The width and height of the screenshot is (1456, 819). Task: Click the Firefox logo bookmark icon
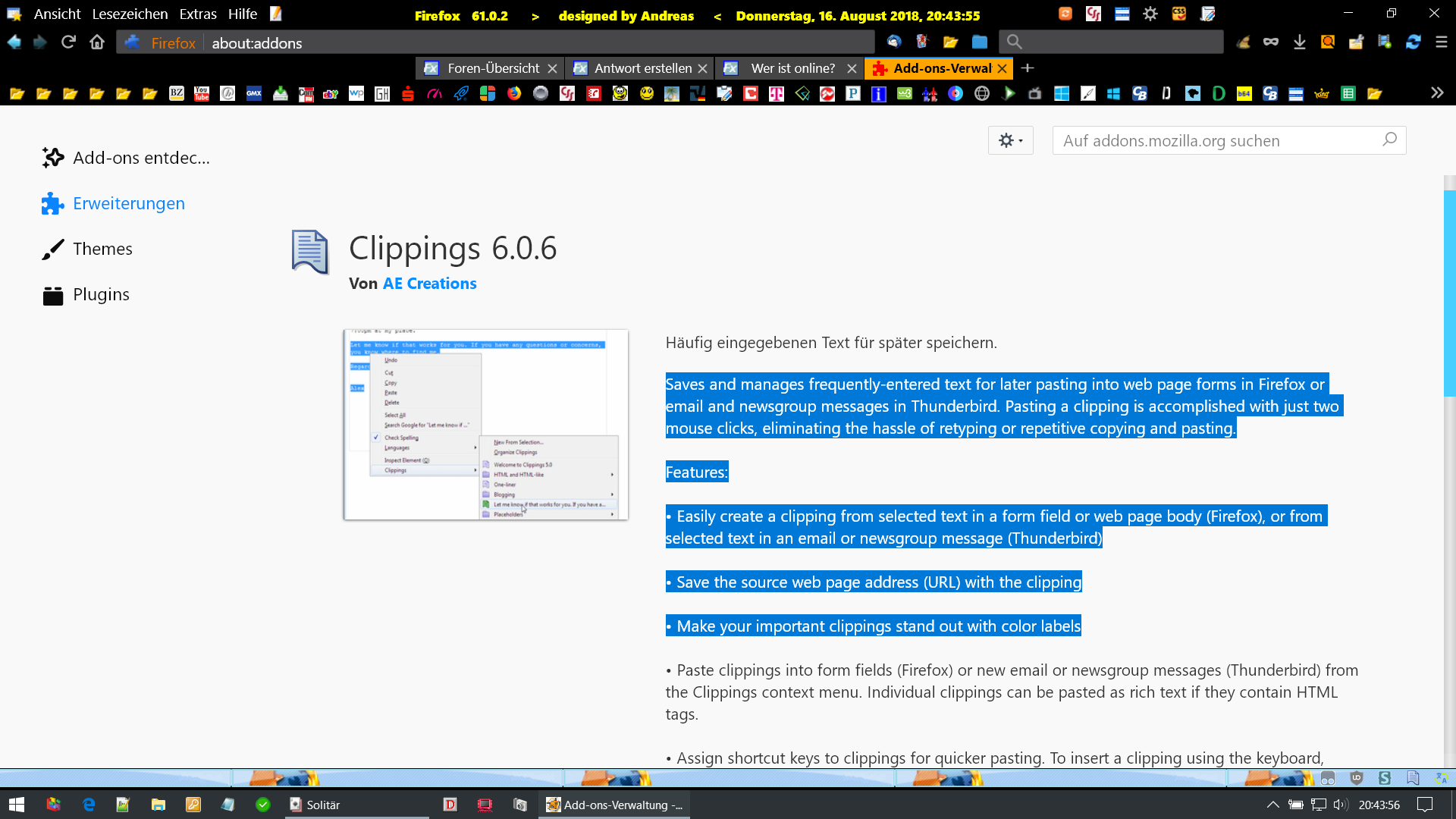(514, 94)
